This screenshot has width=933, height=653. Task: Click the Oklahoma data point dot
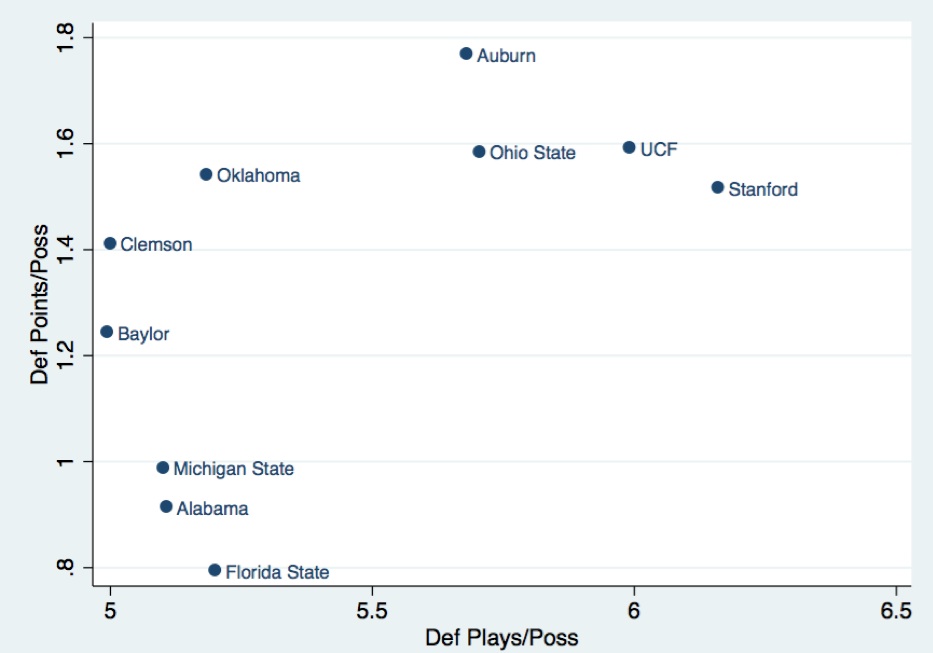click(x=206, y=174)
